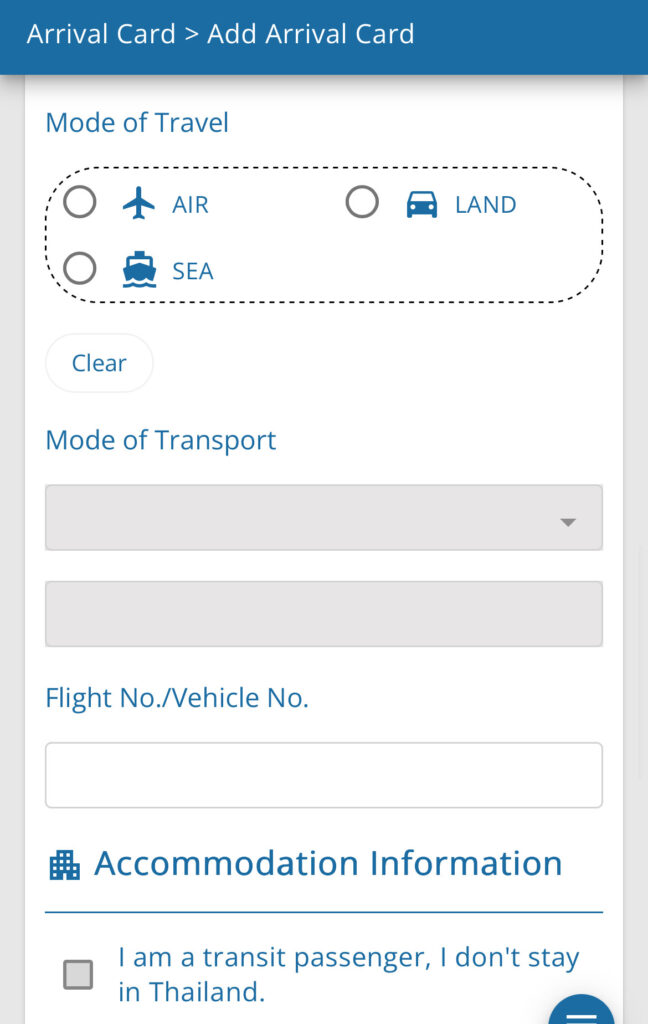Viewport: 648px width, 1024px height.
Task: Click the transit passenger statement text
Action: pos(349,974)
